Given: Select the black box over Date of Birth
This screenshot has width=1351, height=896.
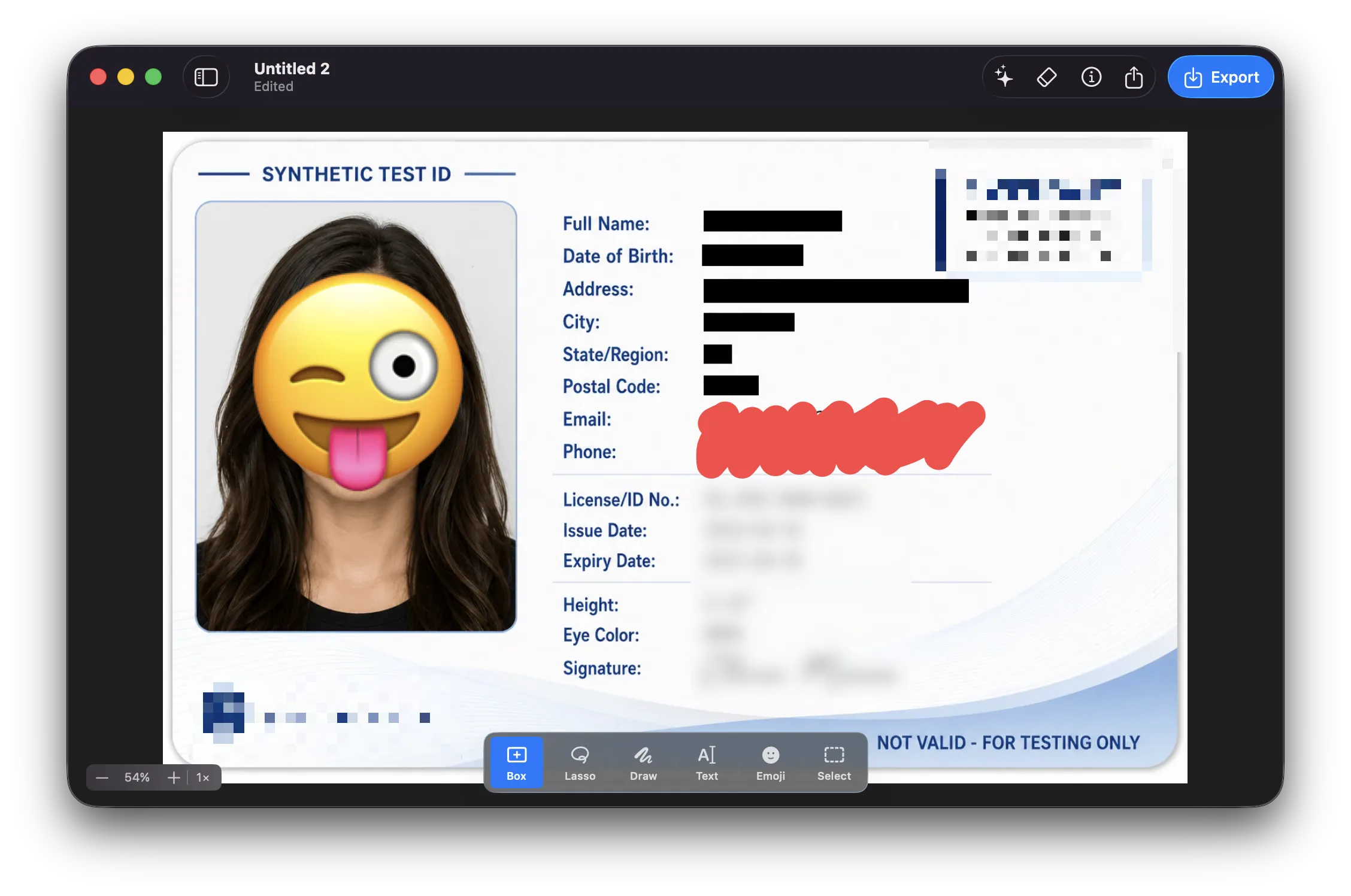Looking at the screenshot, I should coord(753,255).
